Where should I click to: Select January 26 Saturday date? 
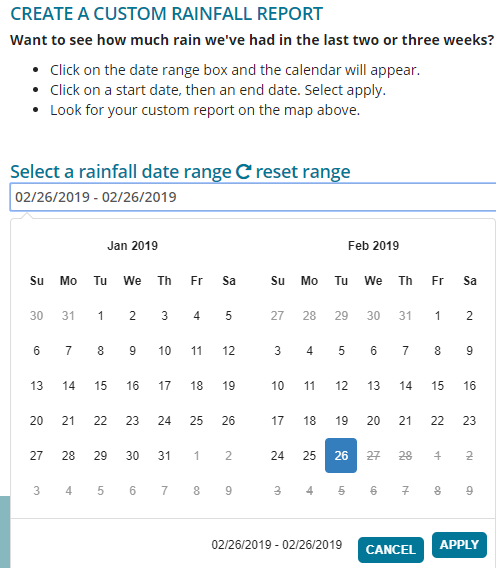229,421
